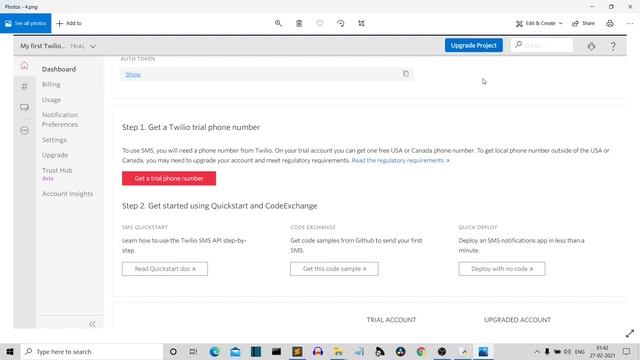
Task: Open Edit & Create dropdown
Action: click(539, 23)
